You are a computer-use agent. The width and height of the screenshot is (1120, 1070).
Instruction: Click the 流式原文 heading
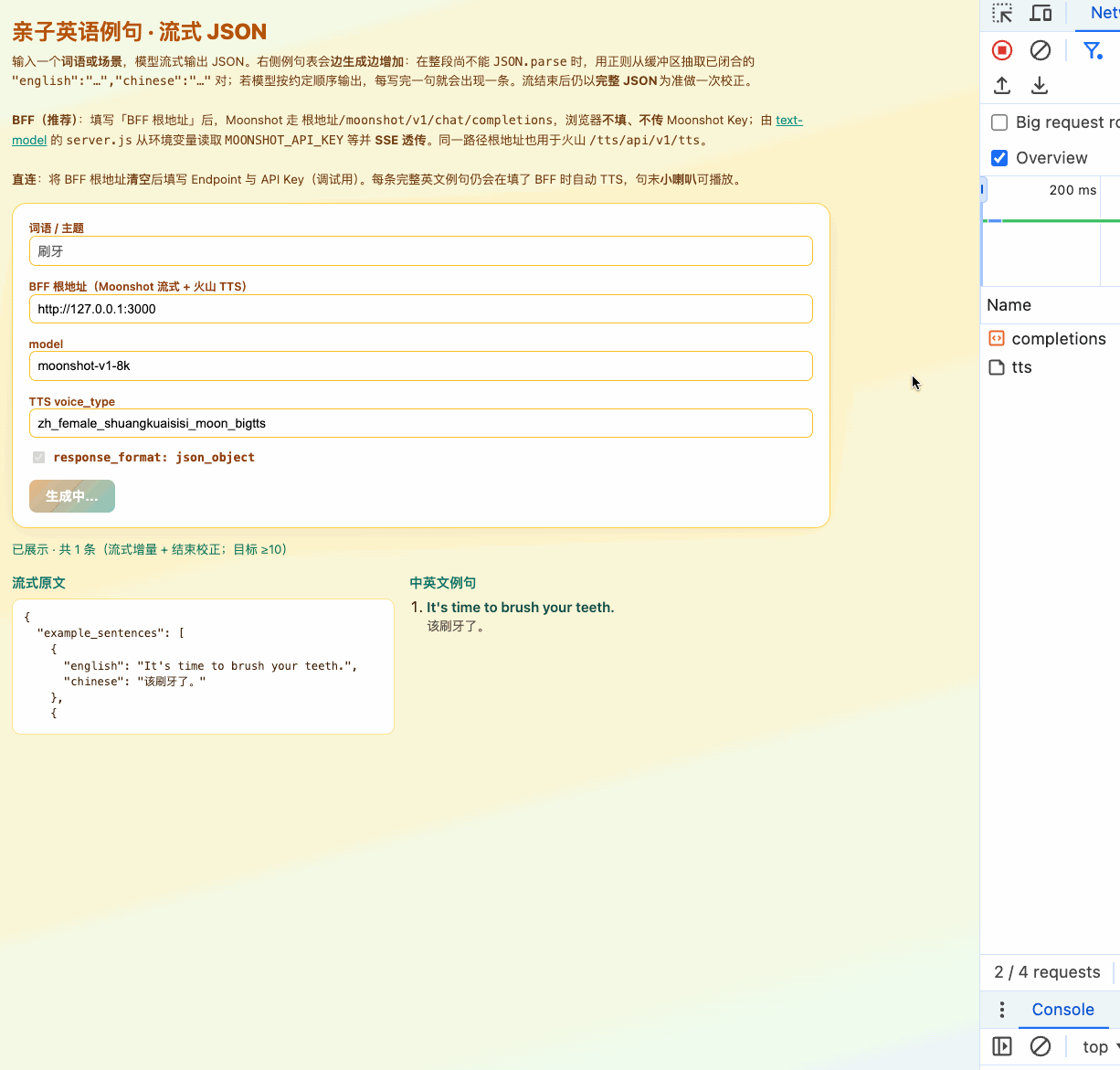point(38,583)
